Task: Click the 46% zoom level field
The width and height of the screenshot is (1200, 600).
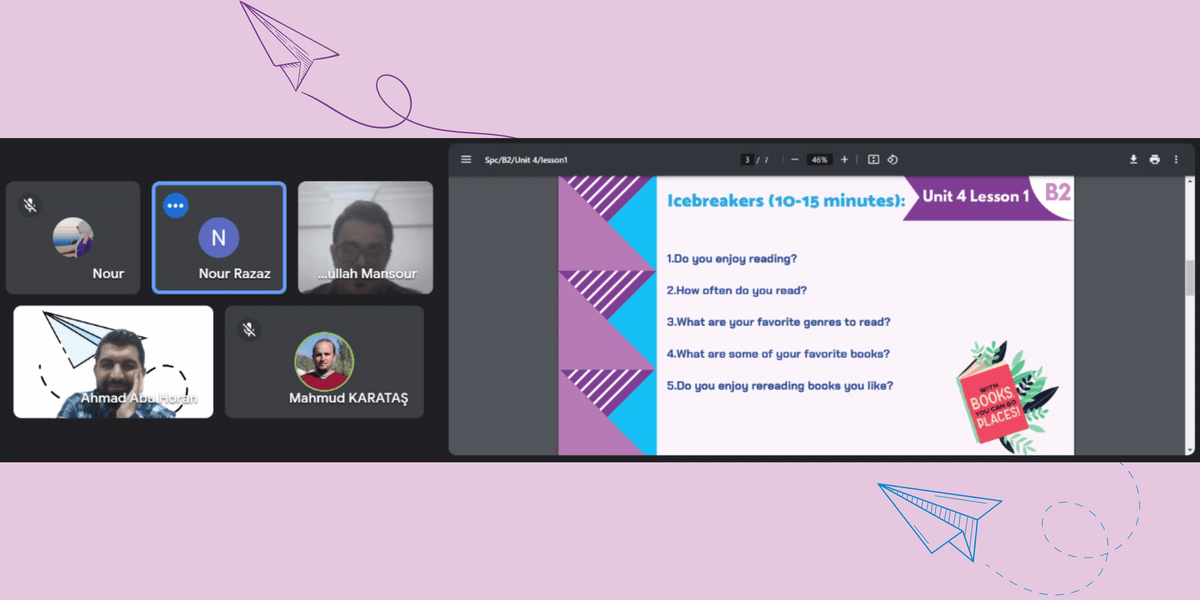Action: [x=819, y=160]
